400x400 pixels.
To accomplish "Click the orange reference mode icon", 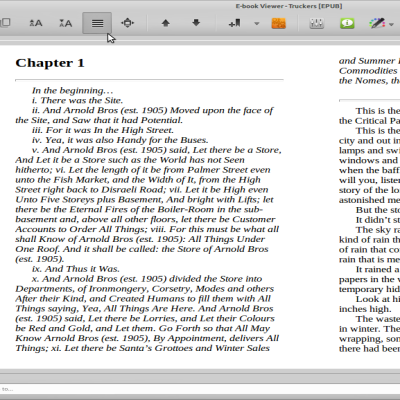I will (x=278, y=23).
